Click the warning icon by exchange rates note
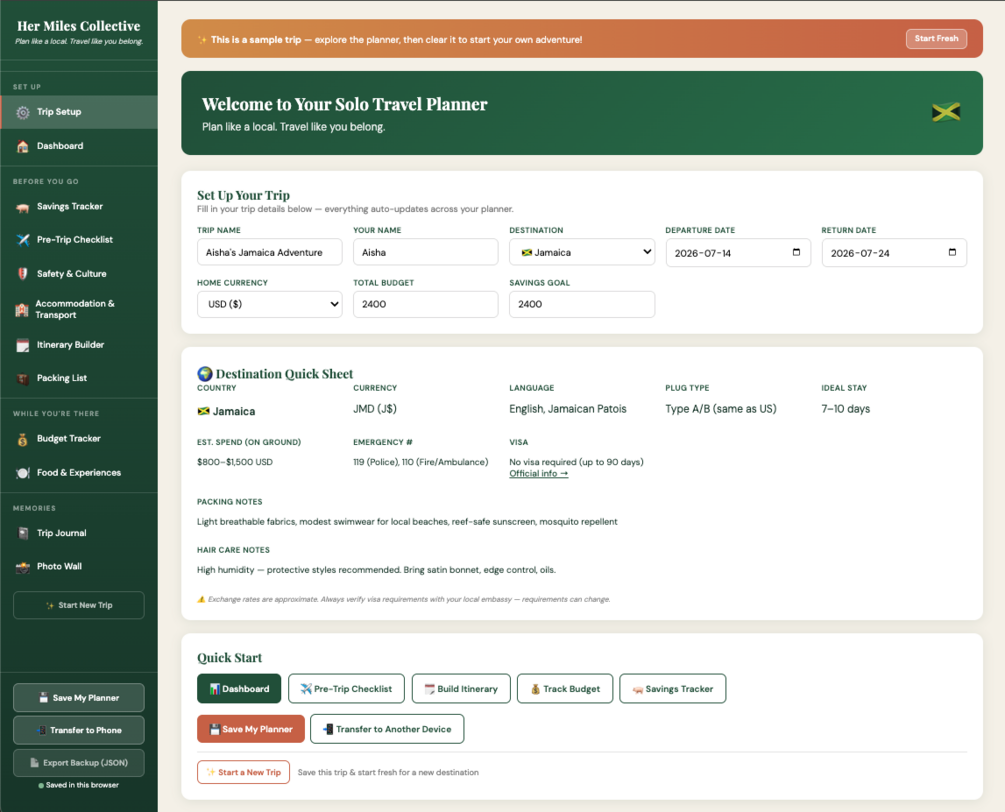 201,599
